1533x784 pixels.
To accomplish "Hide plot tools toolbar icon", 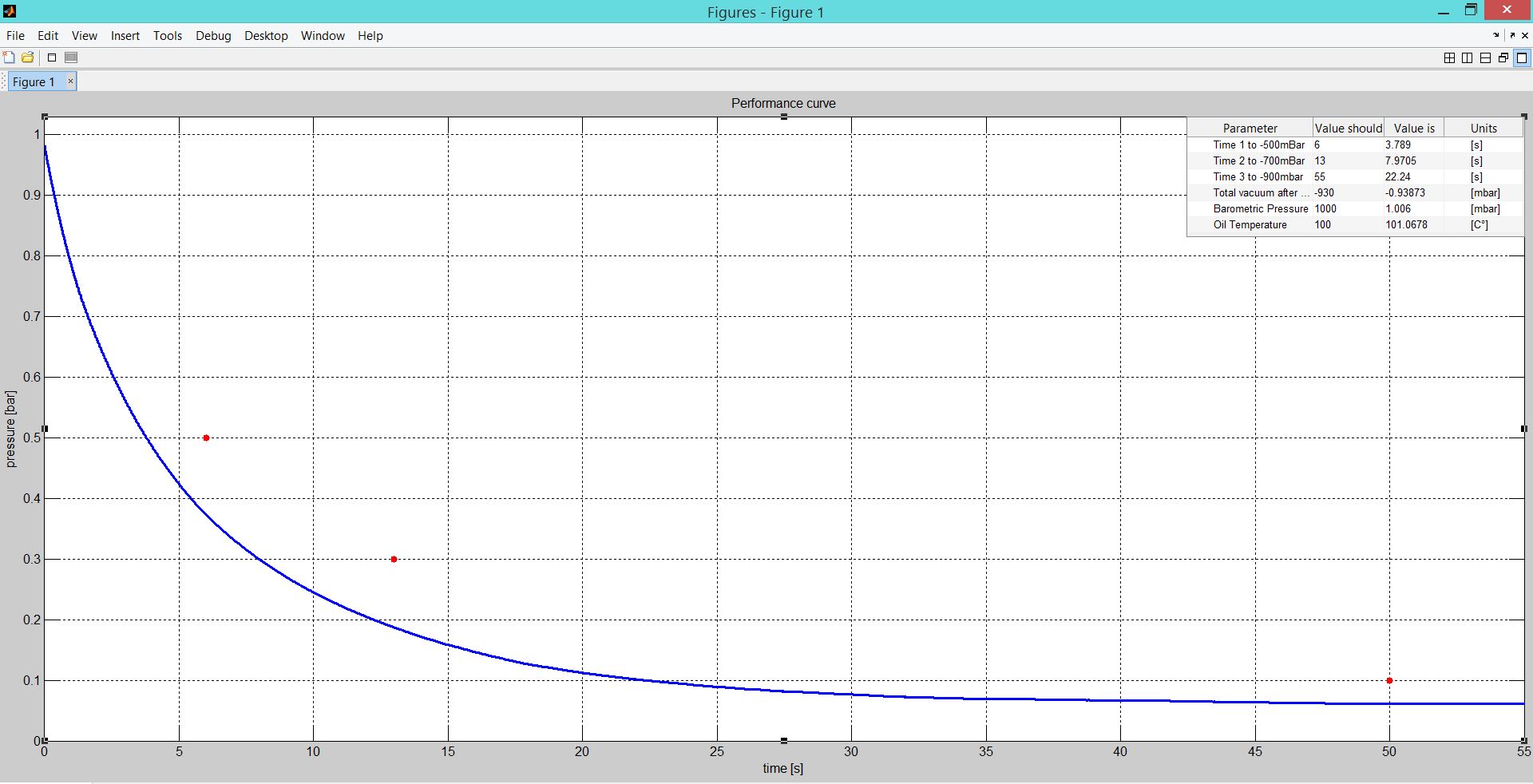I will pos(52,57).
